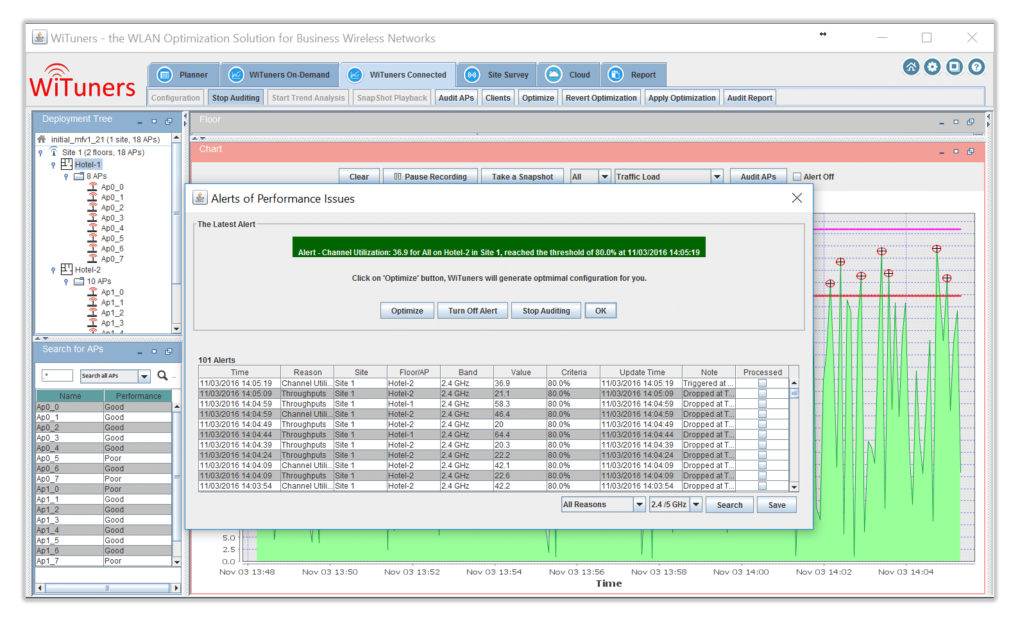Save the alerts list
Image resolution: width=1020 pixels, height=622 pixels.
[x=777, y=505]
